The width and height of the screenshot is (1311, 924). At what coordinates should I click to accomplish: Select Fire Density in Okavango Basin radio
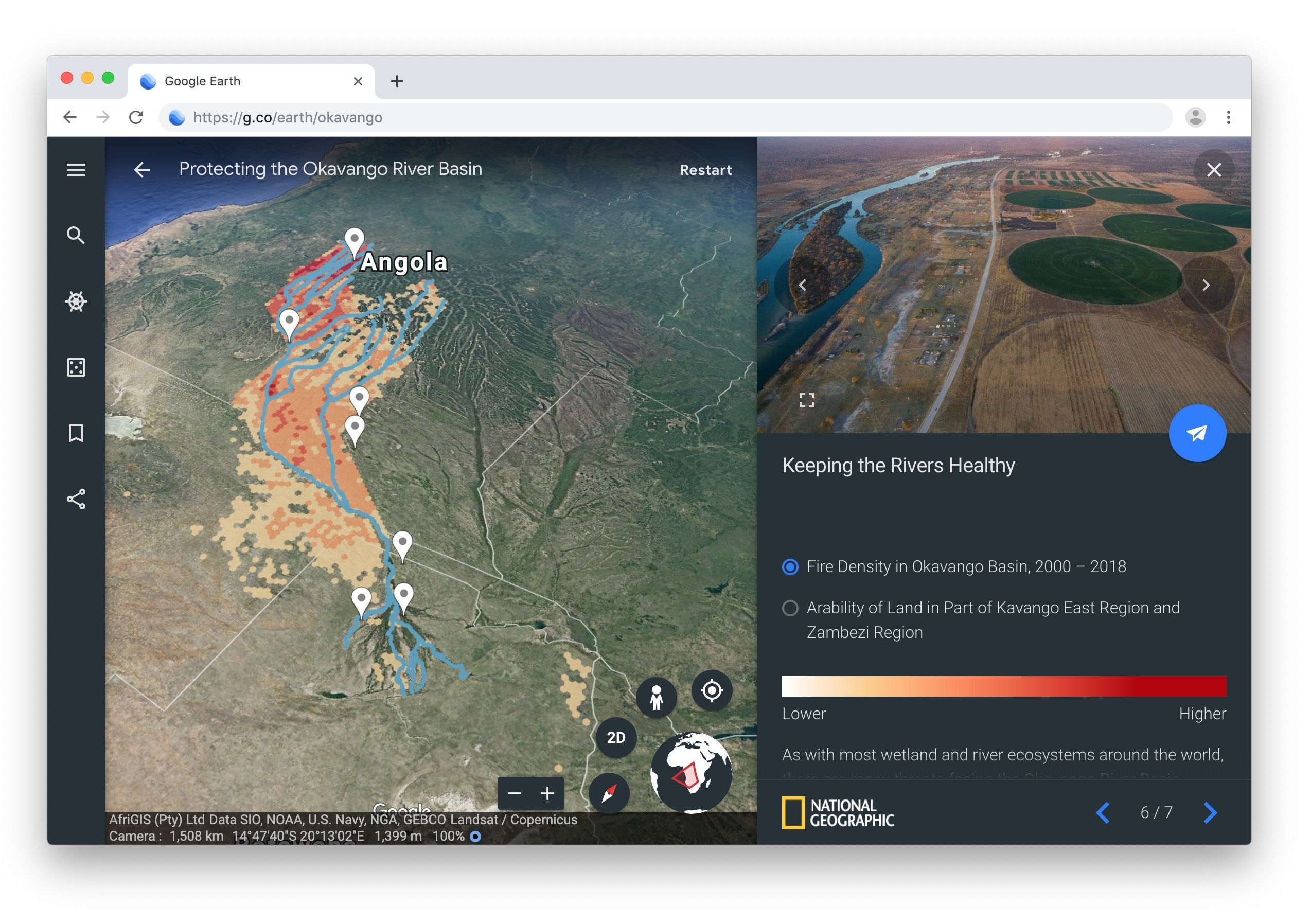pos(790,567)
